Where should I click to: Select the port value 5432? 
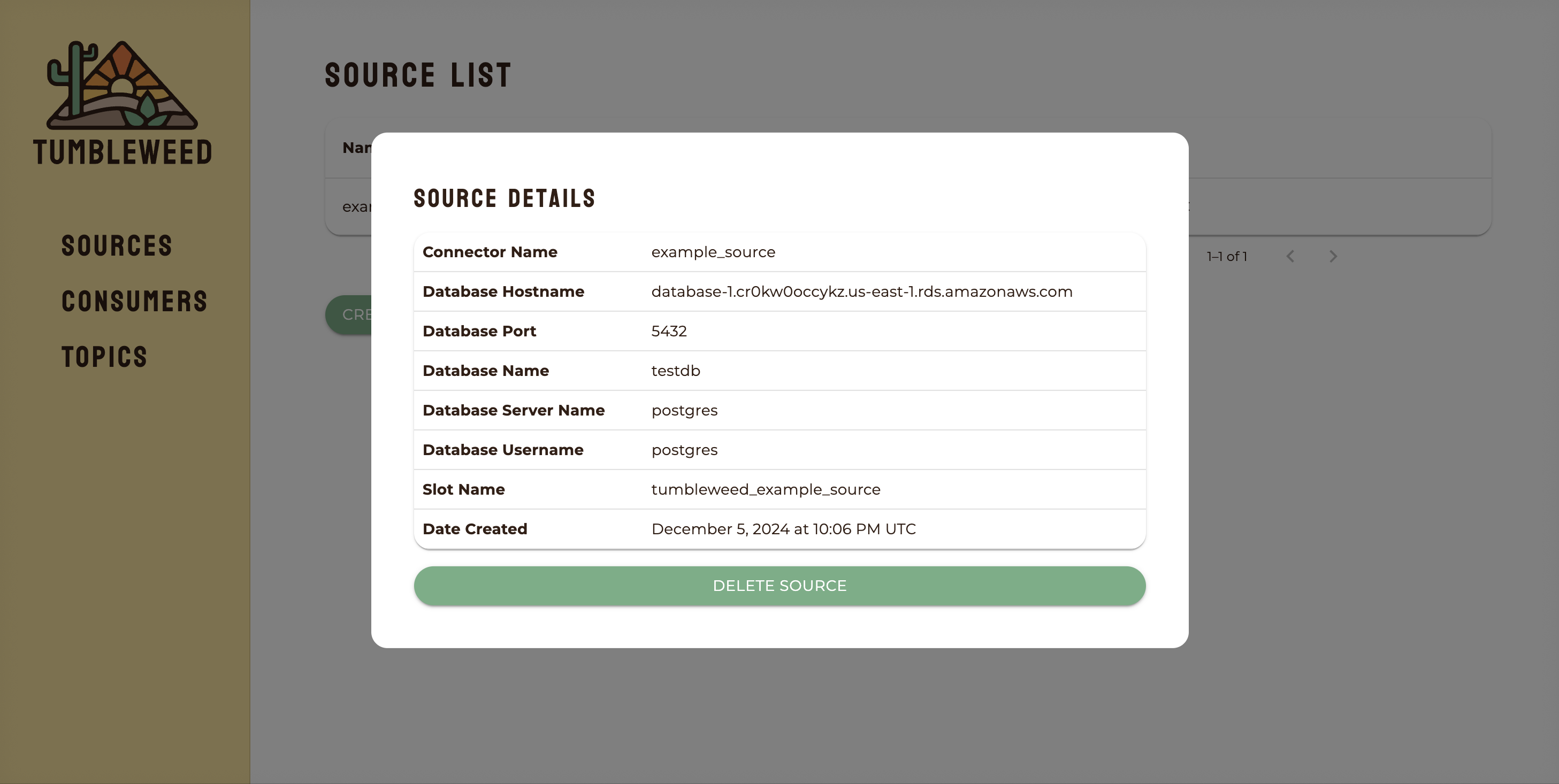669,332
